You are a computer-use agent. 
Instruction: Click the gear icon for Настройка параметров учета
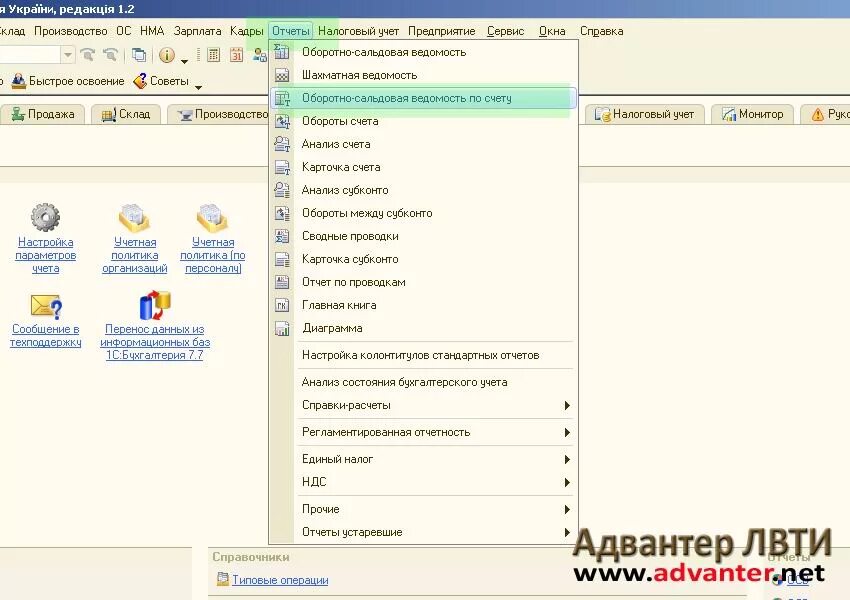[44, 219]
